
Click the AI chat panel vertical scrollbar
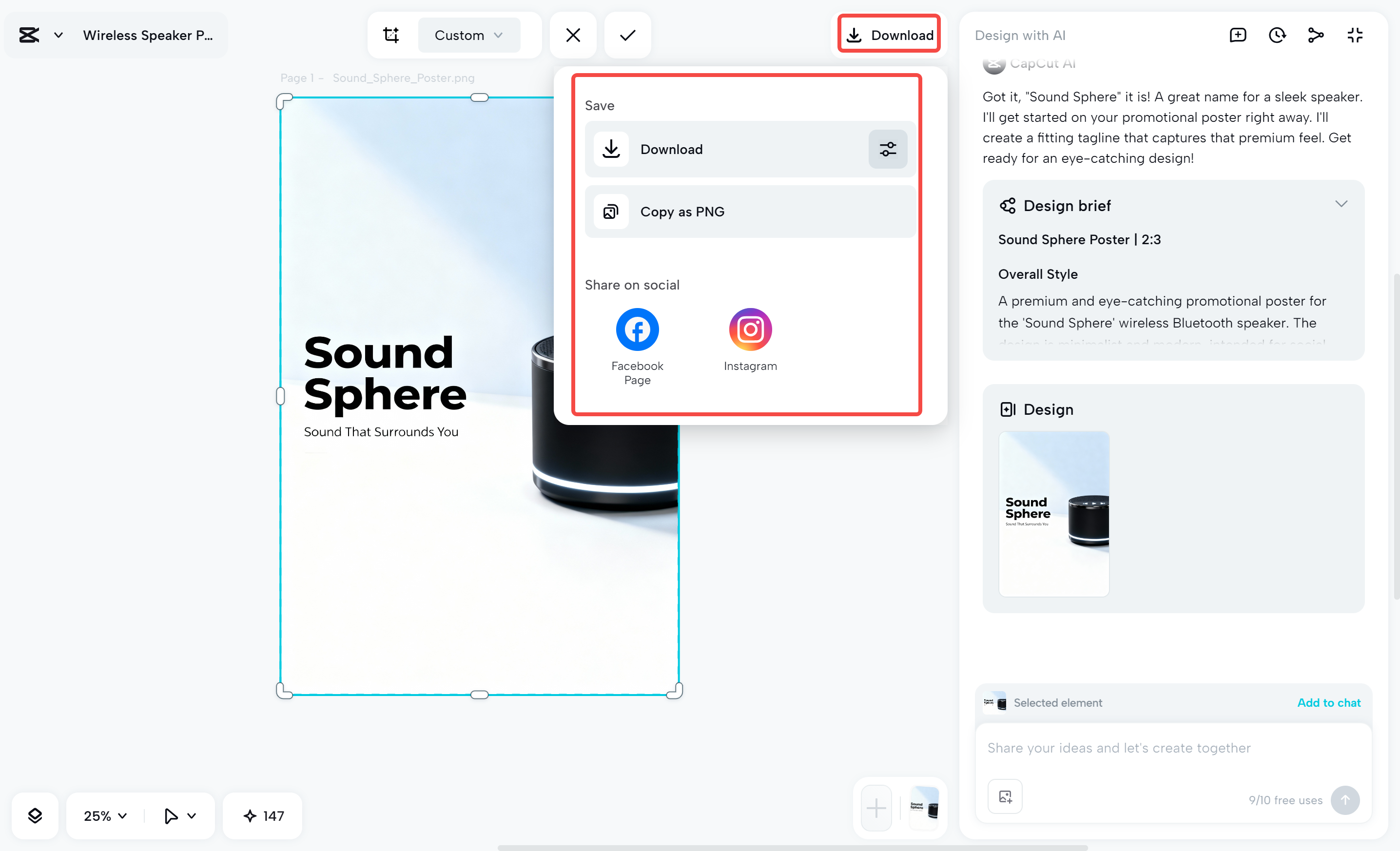pyautogui.click(x=1396, y=437)
